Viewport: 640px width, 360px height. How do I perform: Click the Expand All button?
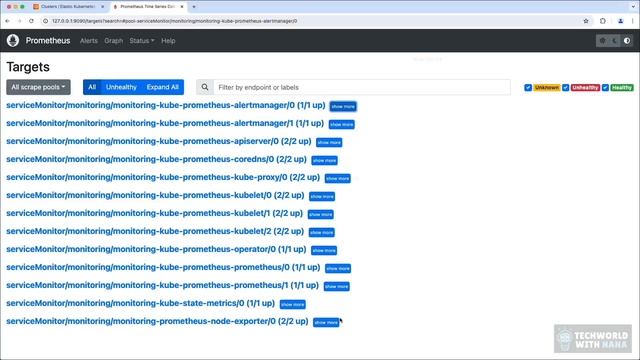point(162,87)
